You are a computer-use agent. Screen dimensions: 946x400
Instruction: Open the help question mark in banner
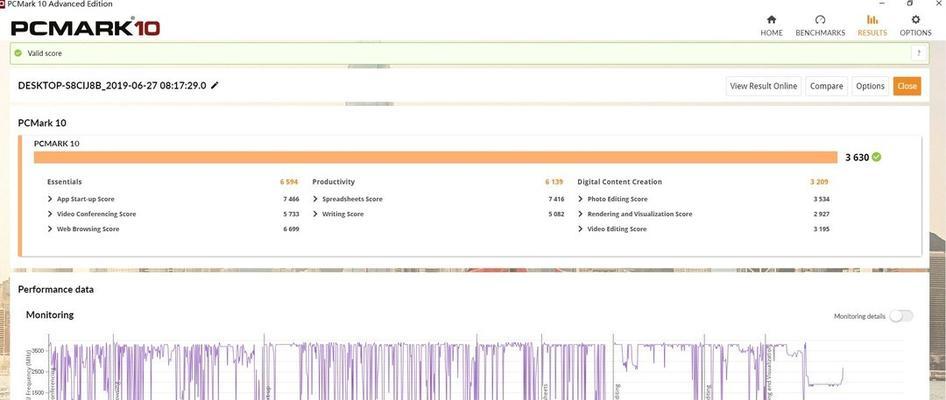pos(919,53)
